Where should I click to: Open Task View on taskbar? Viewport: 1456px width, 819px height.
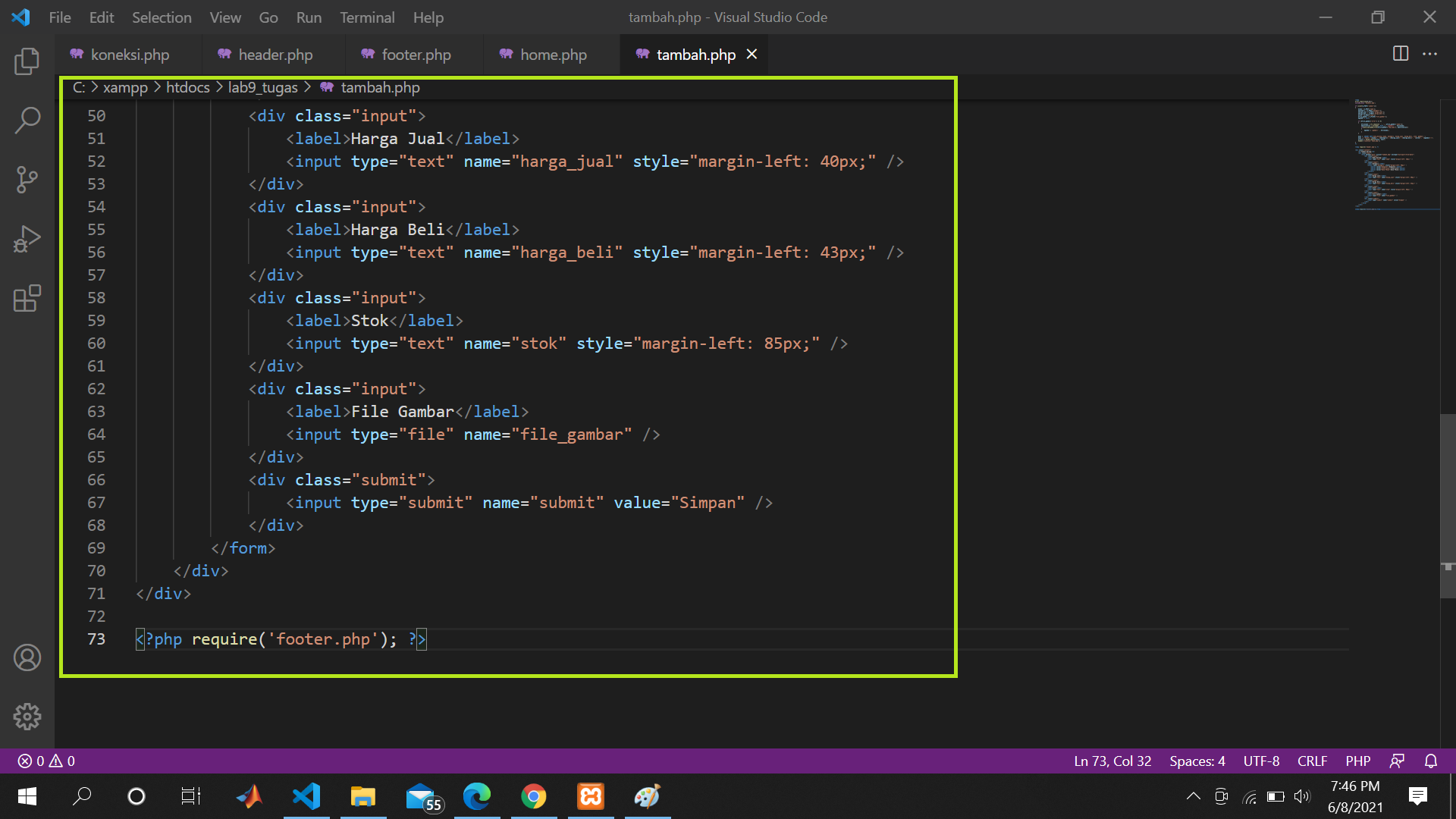191,796
